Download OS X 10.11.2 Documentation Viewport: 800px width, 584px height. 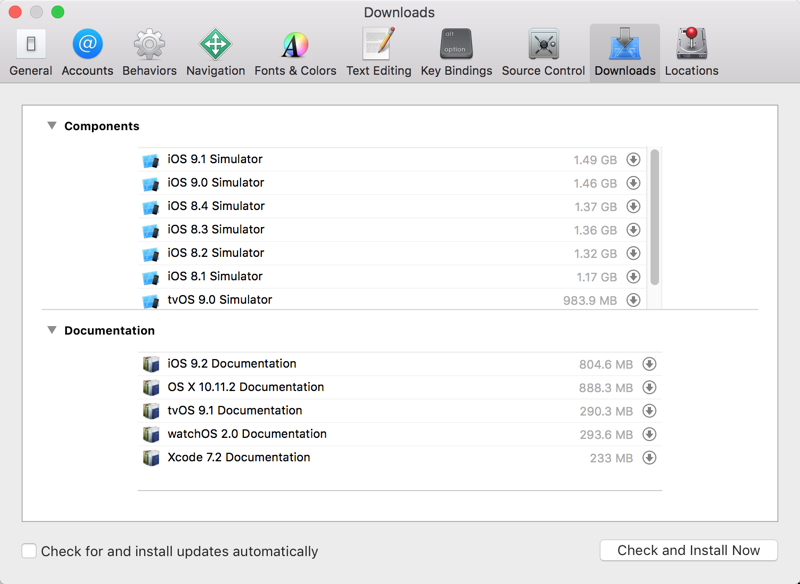tap(649, 388)
